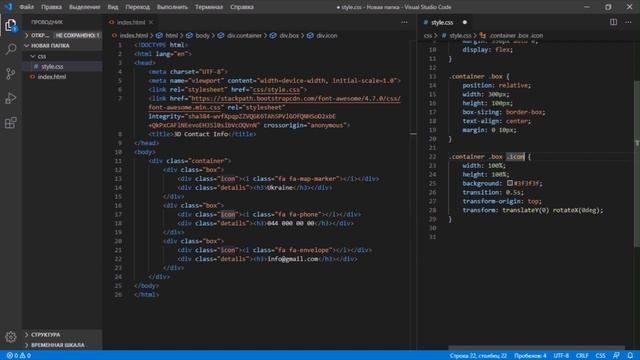This screenshot has width=640, height=360.
Task: Click the CRLF line ending selector
Action: (582, 356)
